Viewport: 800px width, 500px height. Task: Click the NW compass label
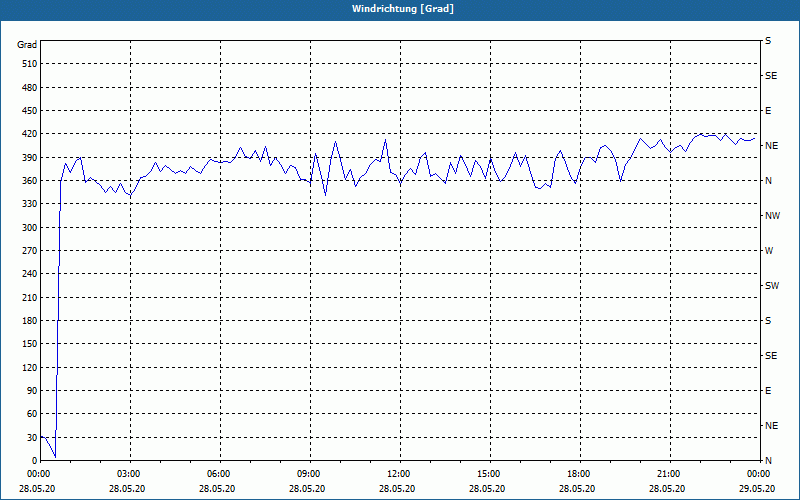[772, 216]
